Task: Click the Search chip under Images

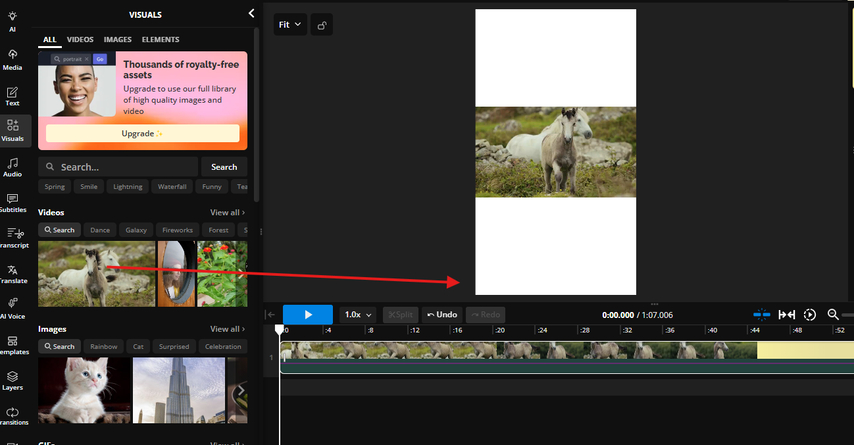Action: click(x=59, y=346)
